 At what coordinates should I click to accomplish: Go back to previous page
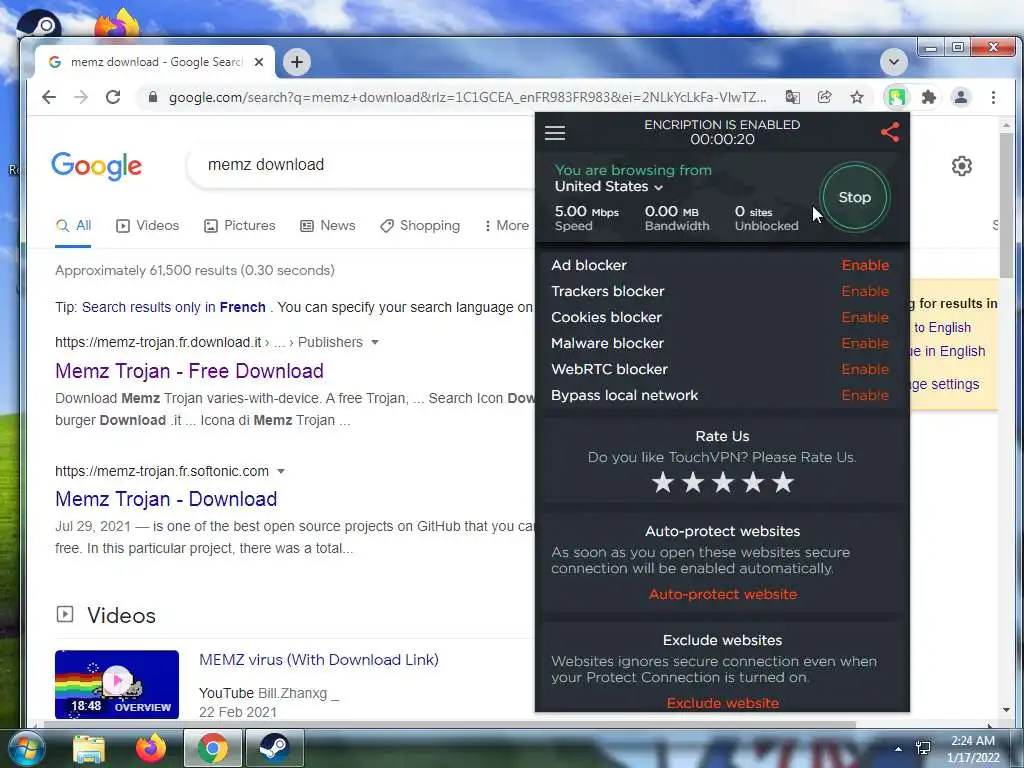click(49, 97)
